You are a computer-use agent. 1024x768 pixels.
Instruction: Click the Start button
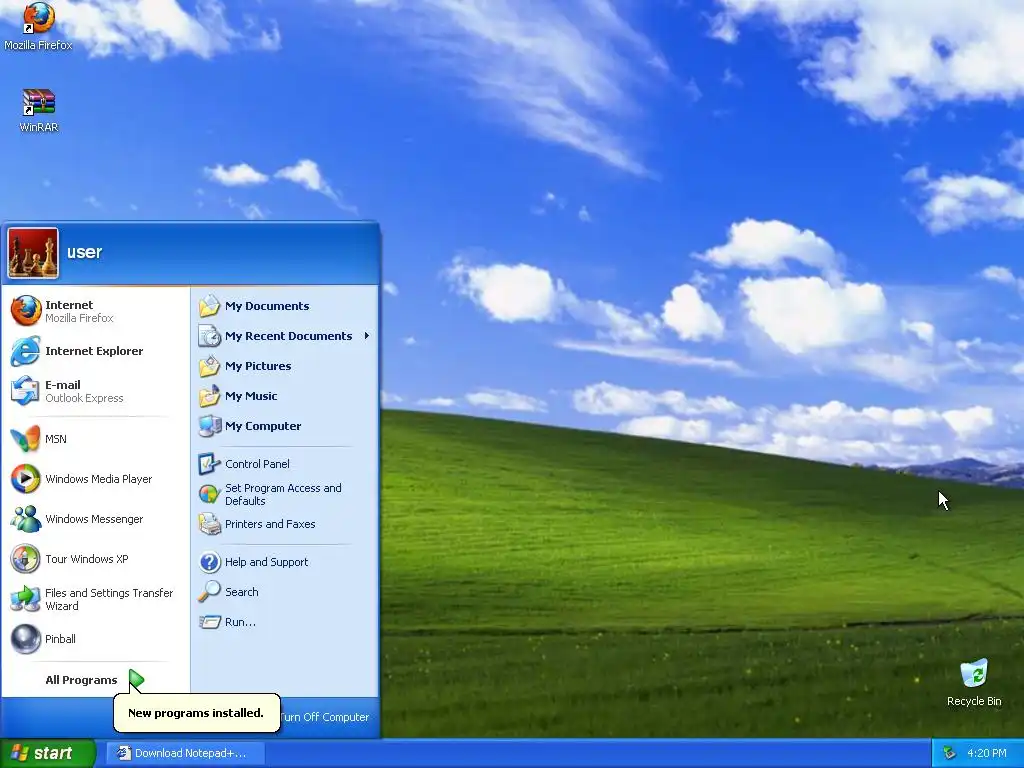[x=48, y=753]
